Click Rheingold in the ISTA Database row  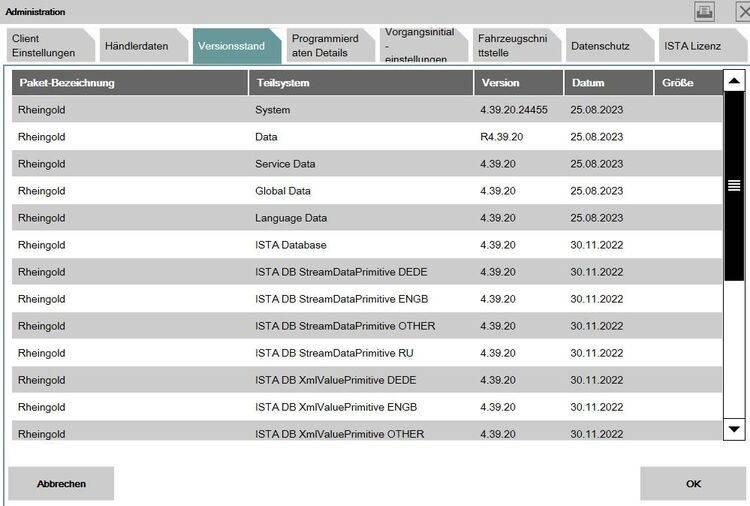tap(42, 245)
